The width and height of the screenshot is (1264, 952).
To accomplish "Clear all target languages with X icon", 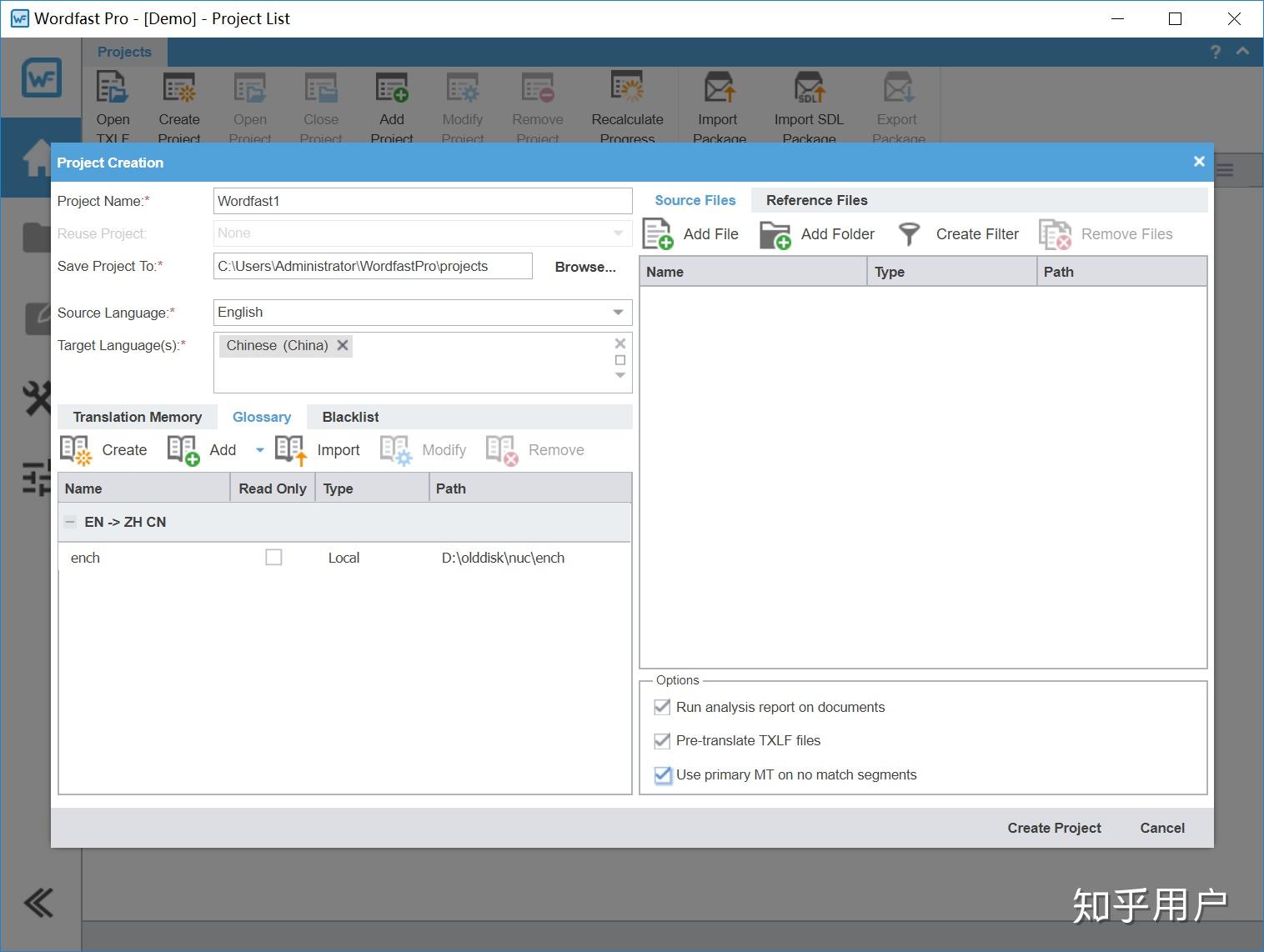I will tap(619, 343).
